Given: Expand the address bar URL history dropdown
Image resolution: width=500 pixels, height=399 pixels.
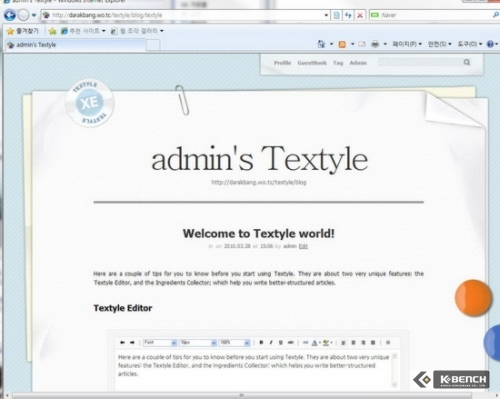Looking at the screenshot, I should 326,15.
